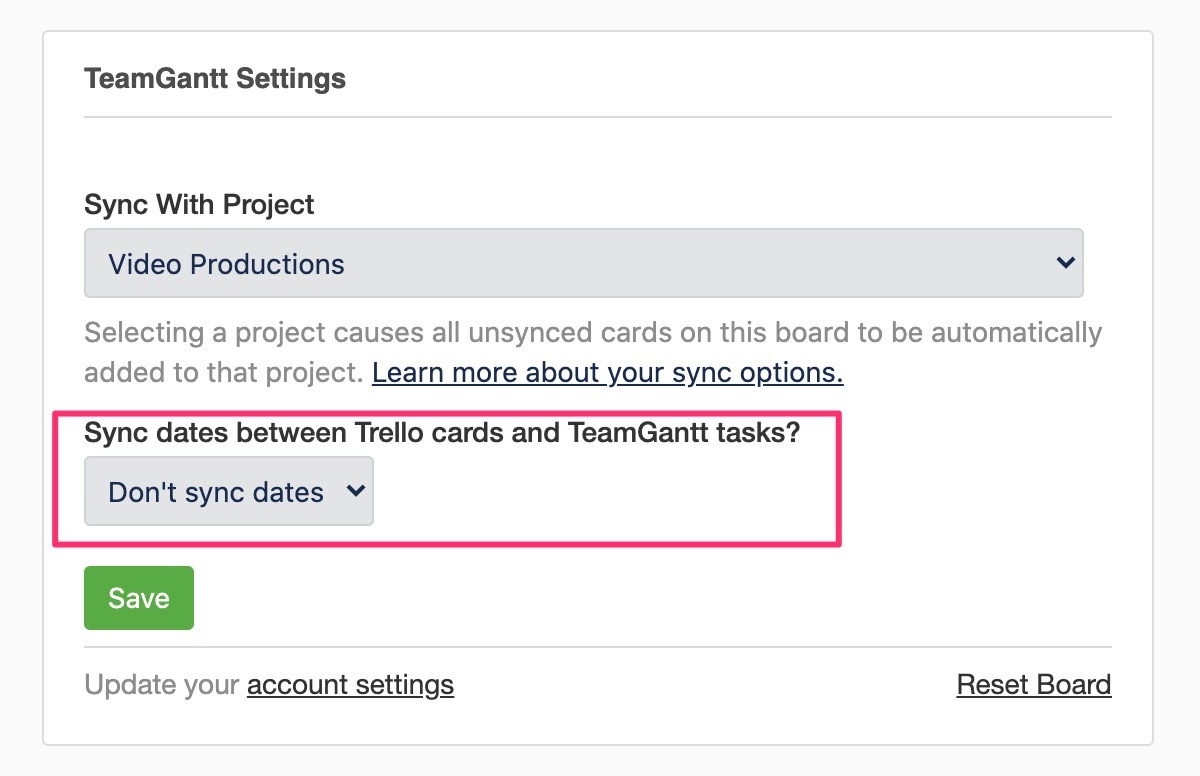The width and height of the screenshot is (1200, 776).
Task: Click the TeamGantt Settings heading
Action: (x=215, y=79)
